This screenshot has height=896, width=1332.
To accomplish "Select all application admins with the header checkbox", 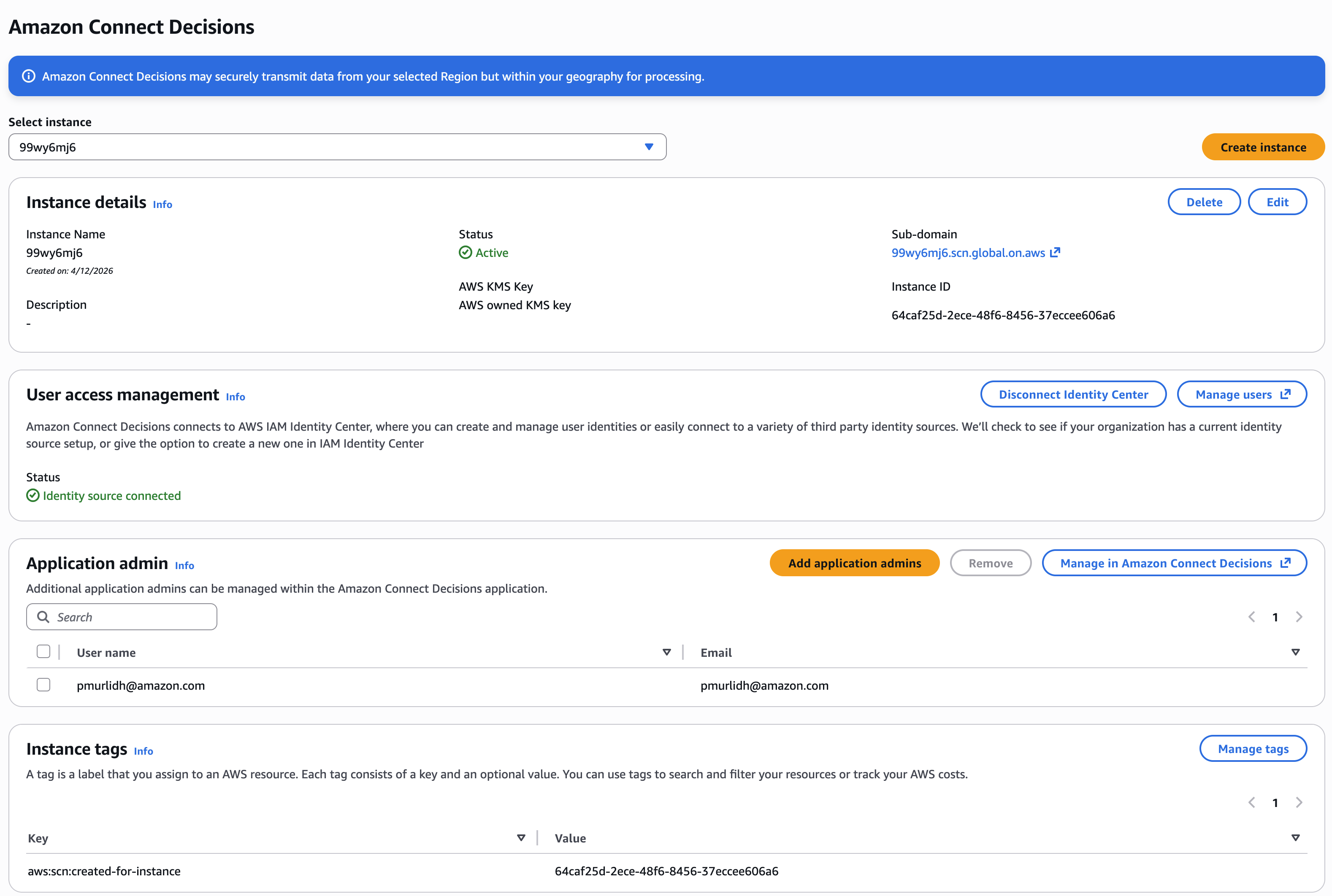I will pyautogui.click(x=43, y=651).
